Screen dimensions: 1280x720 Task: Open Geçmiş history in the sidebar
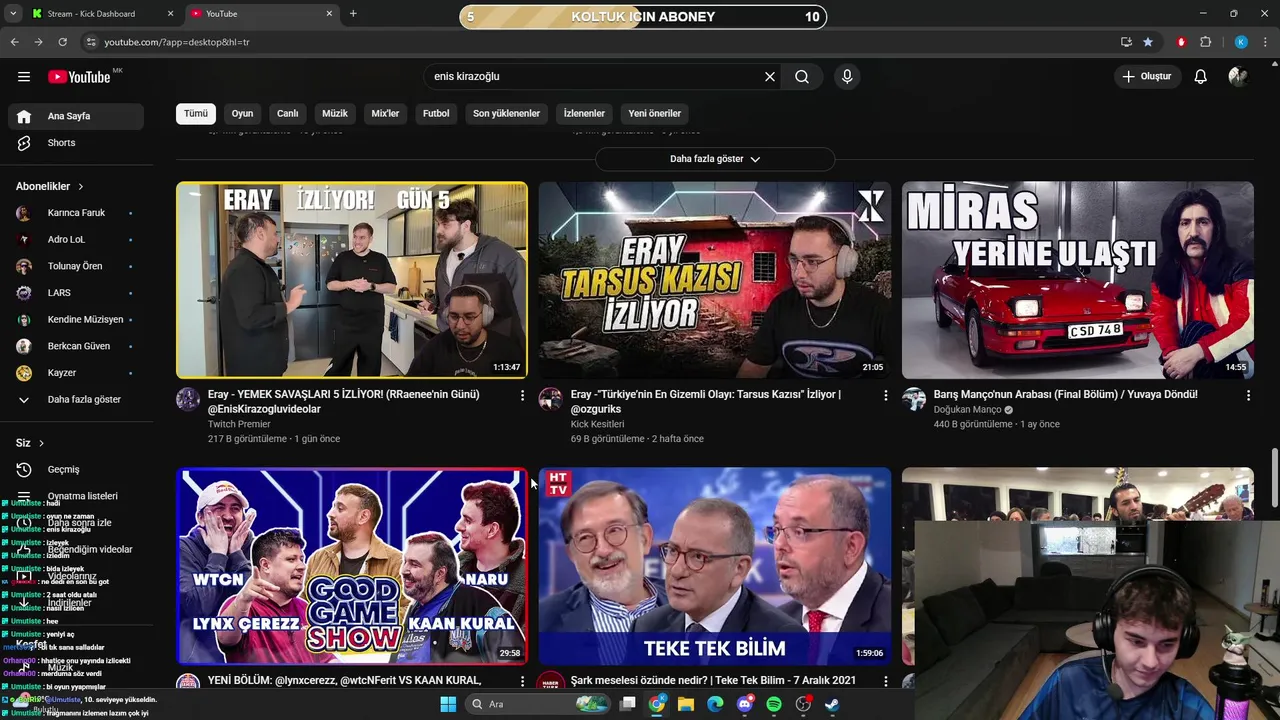(76, 470)
